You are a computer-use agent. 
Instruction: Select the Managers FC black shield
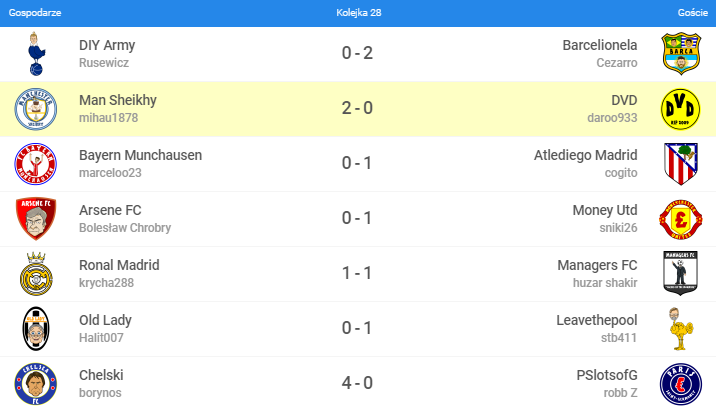681,273
